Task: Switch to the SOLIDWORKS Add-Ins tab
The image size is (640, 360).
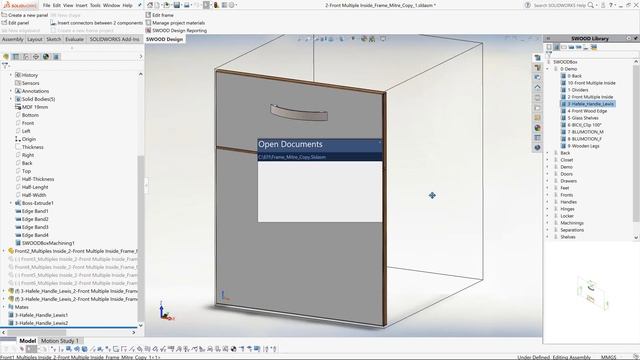Action: pos(114,39)
